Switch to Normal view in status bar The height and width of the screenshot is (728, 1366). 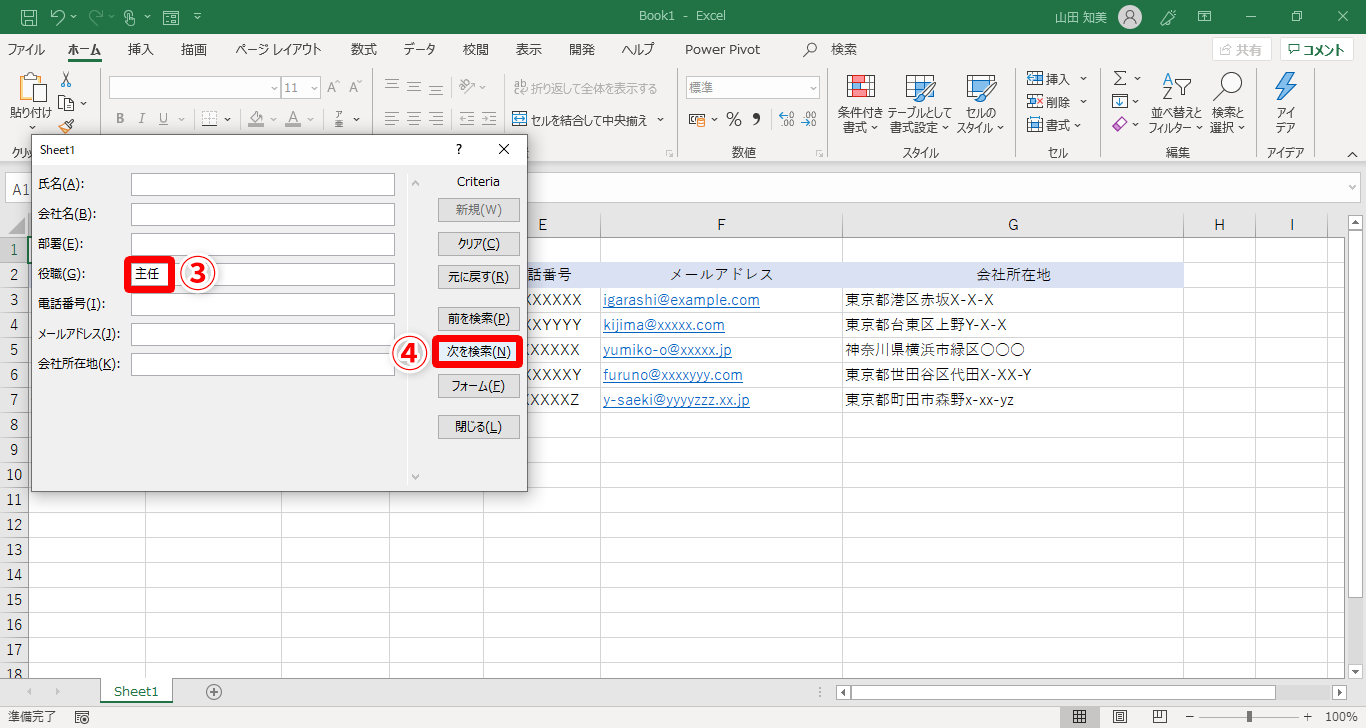tap(1079, 717)
